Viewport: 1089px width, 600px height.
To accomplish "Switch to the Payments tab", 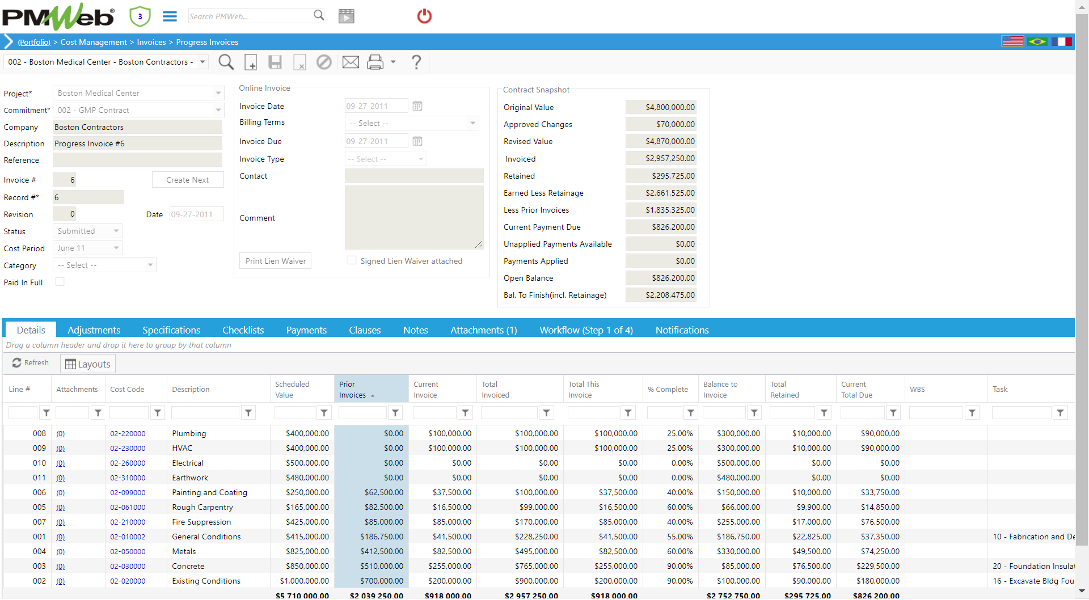I will (x=306, y=330).
